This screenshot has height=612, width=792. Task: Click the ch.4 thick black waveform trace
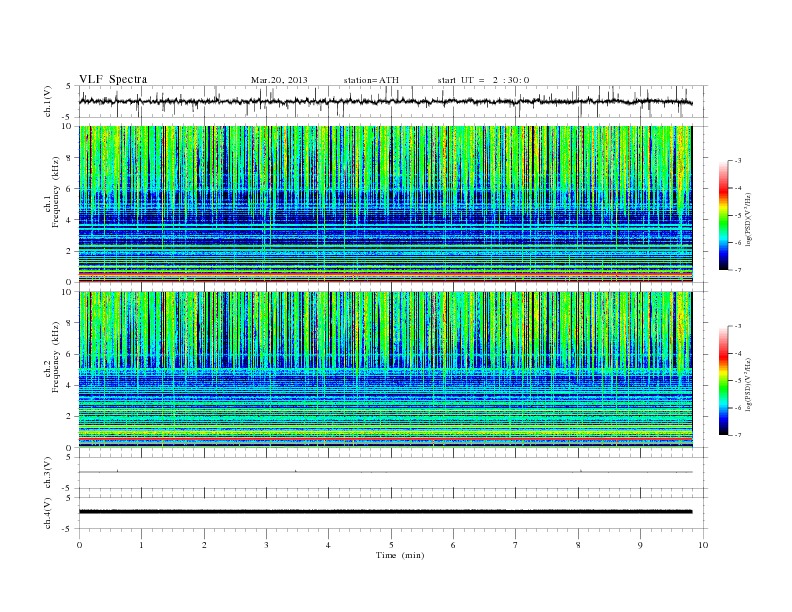386,512
